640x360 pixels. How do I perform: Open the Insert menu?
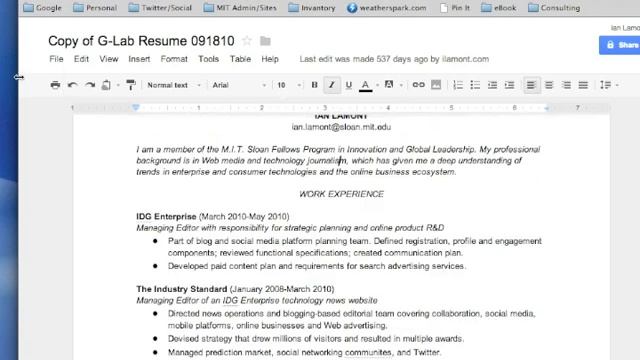tap(139, 59)
